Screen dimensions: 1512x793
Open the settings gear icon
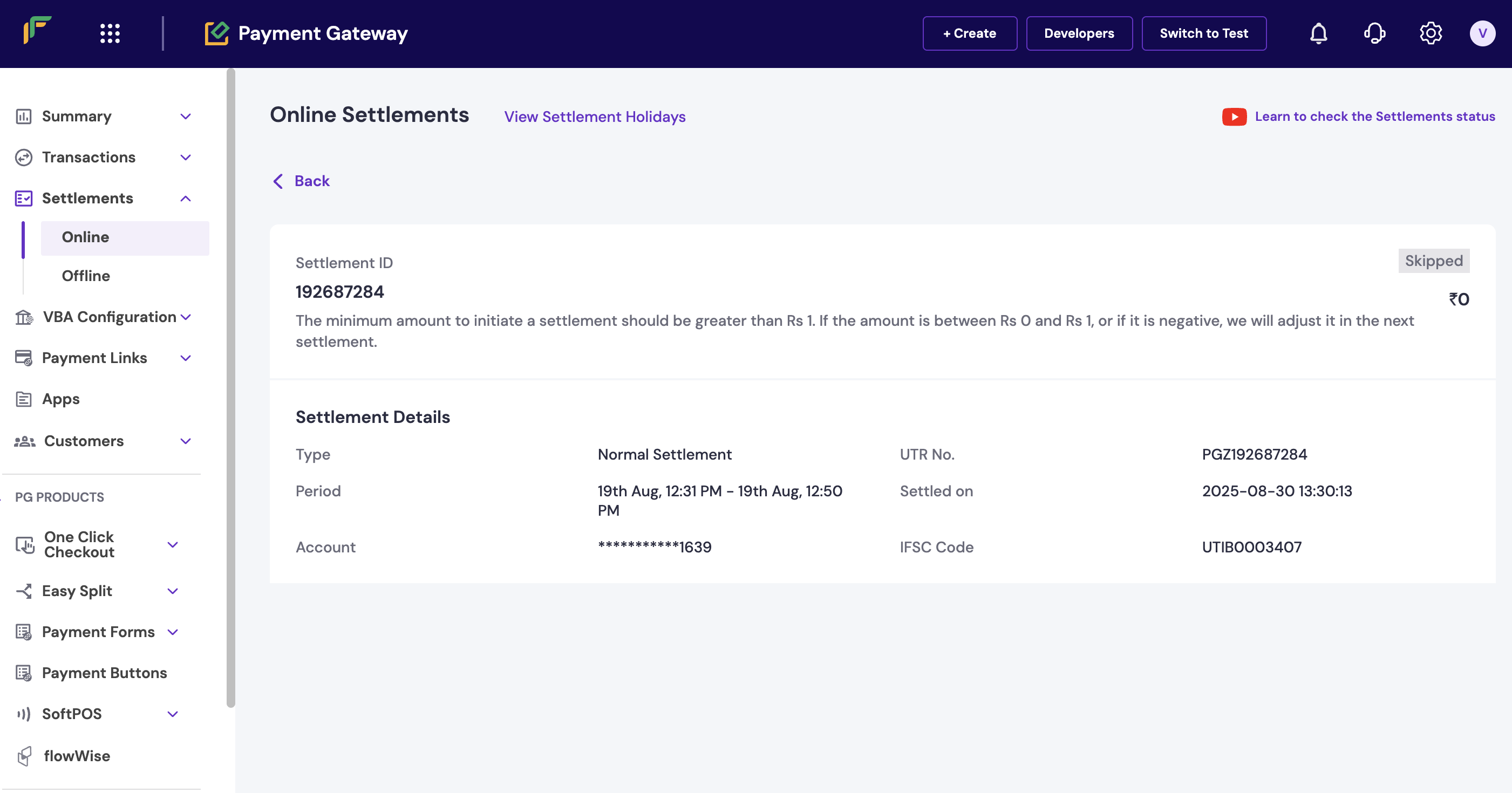[1431, 33]
